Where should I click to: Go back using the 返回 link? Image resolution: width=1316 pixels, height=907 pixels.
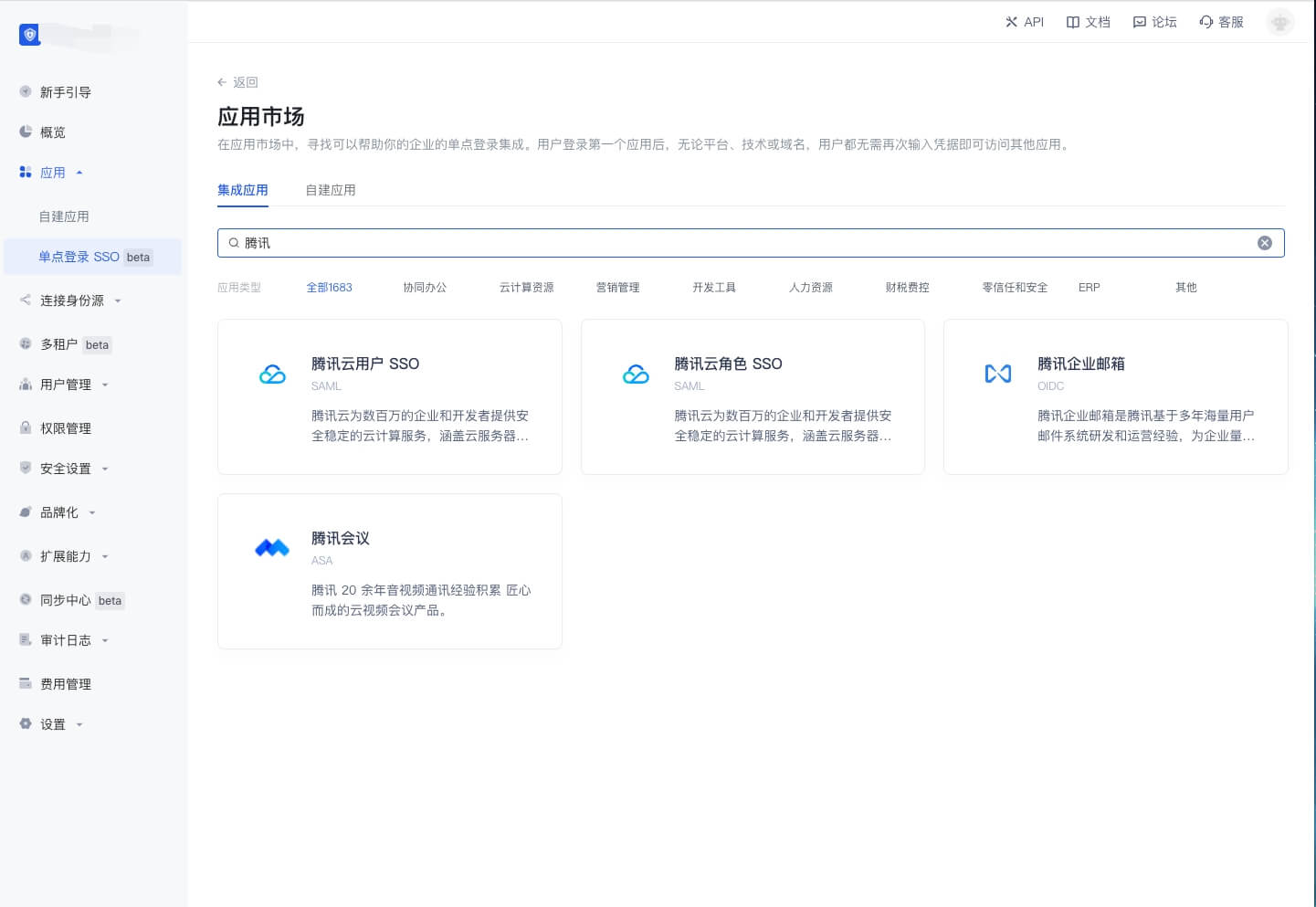click(x=237, y=82)
